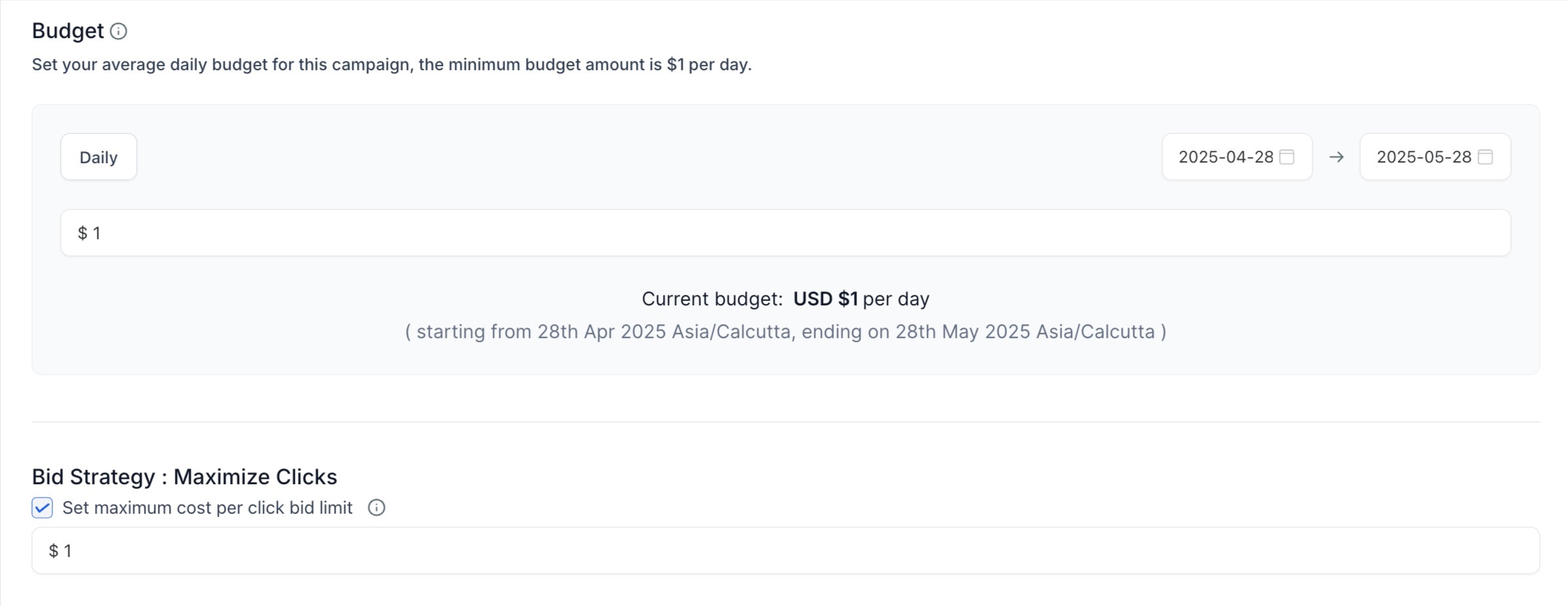The width and height of the screenshot is (1568, 606).
Task: Click the starting/ending date summary text
Action: (785, 331)
